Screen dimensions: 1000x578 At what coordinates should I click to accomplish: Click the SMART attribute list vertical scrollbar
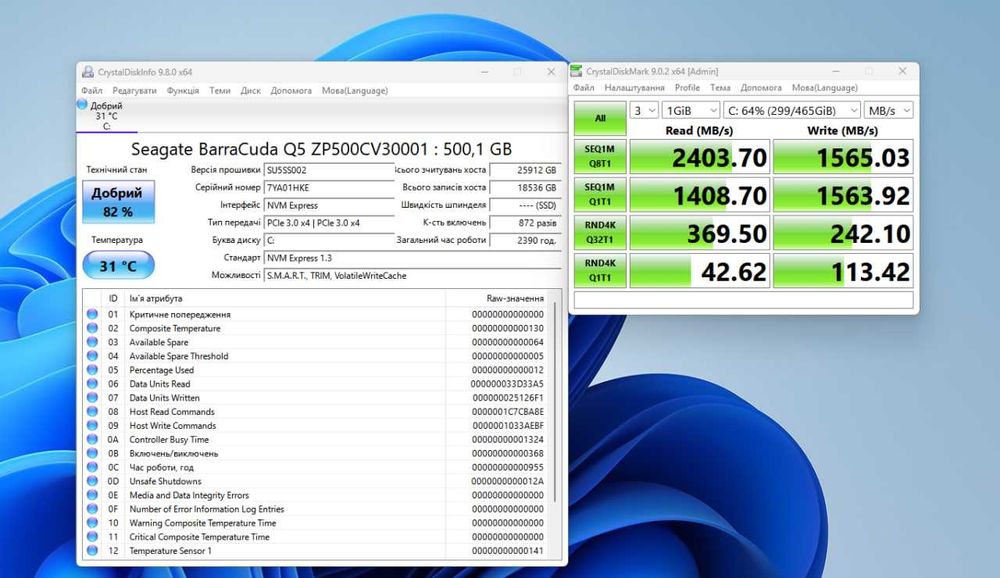click(555, 402)
